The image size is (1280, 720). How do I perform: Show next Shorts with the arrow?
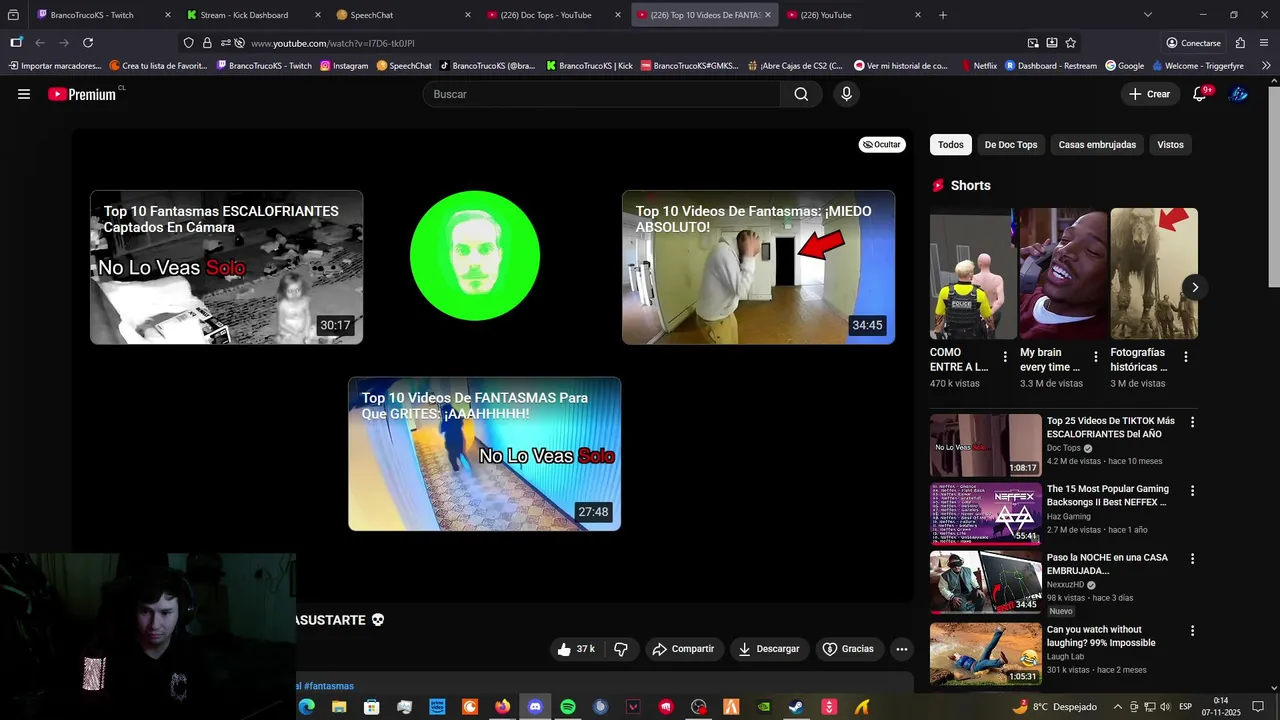[x=1194, y=287]
